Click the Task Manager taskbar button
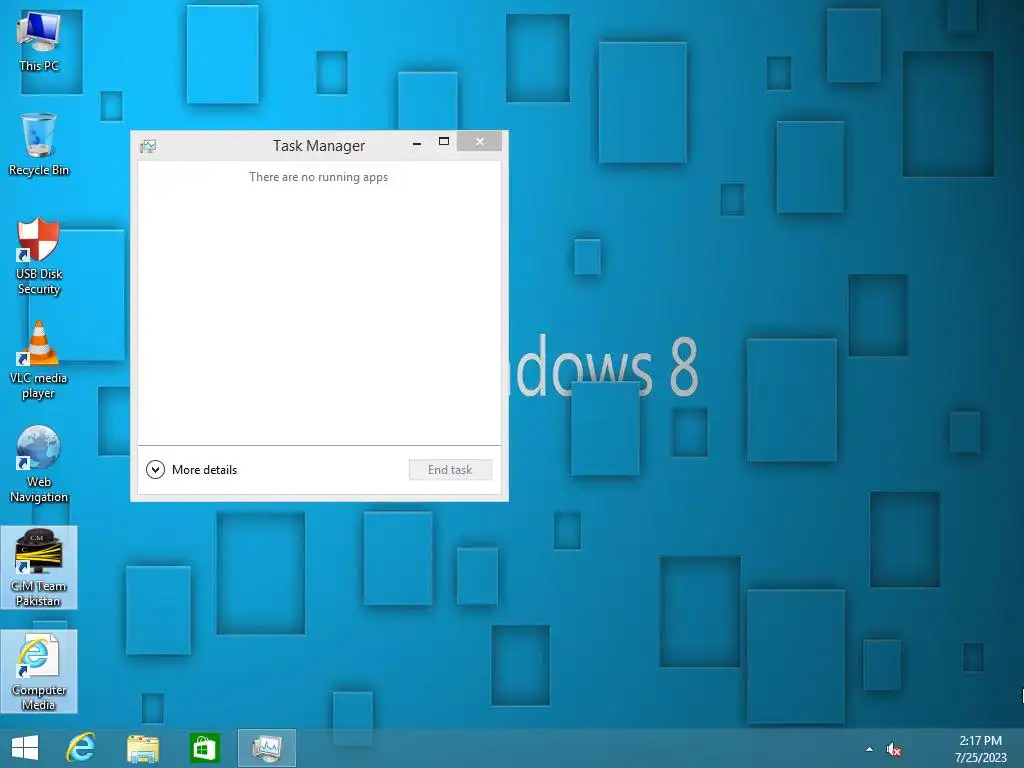Screen dimensions: 1024x768 [267, 748]
